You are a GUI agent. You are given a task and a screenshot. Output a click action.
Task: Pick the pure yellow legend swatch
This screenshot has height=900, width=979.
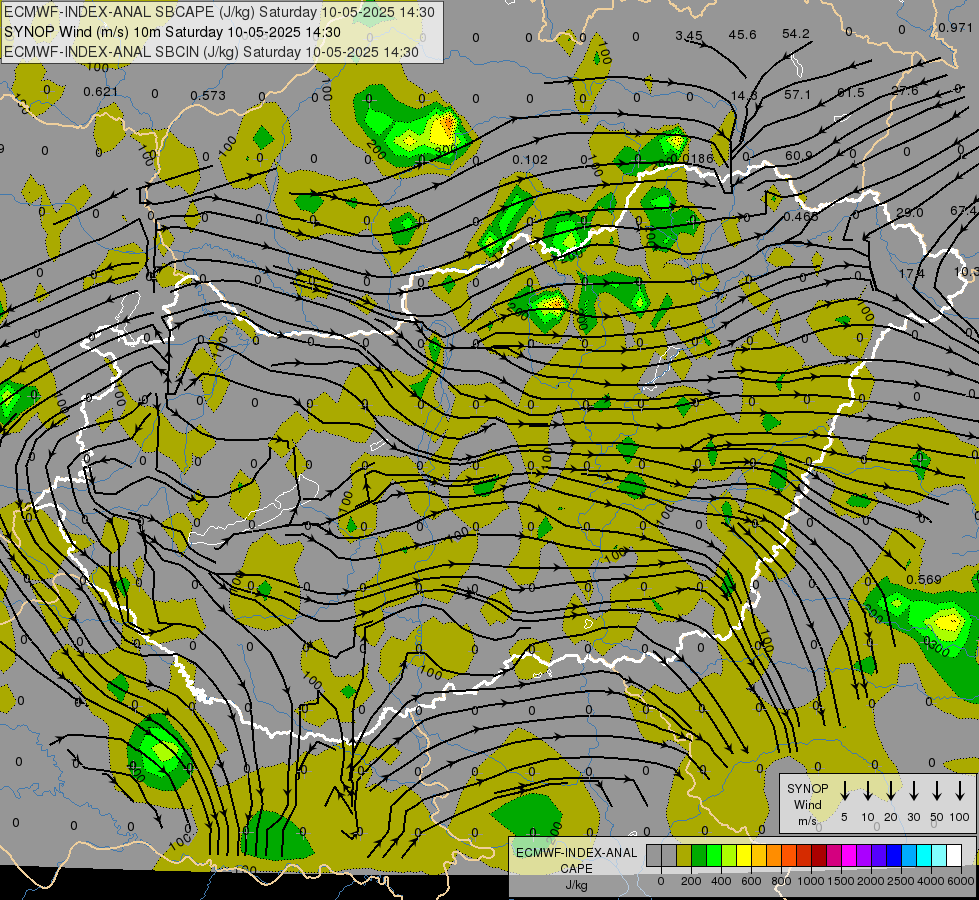click(744, 855)
